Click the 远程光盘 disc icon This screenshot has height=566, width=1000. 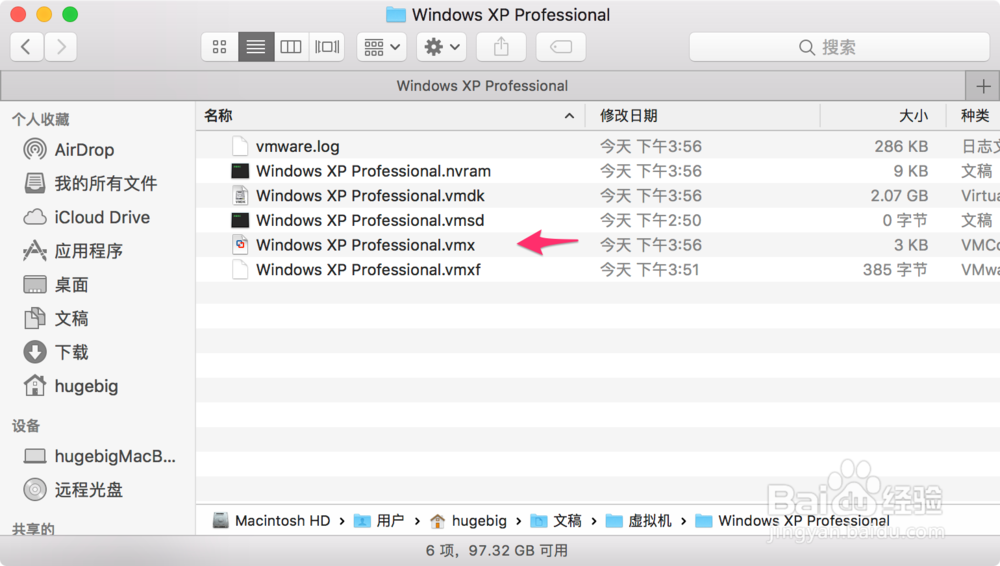[x=34, y=489]
